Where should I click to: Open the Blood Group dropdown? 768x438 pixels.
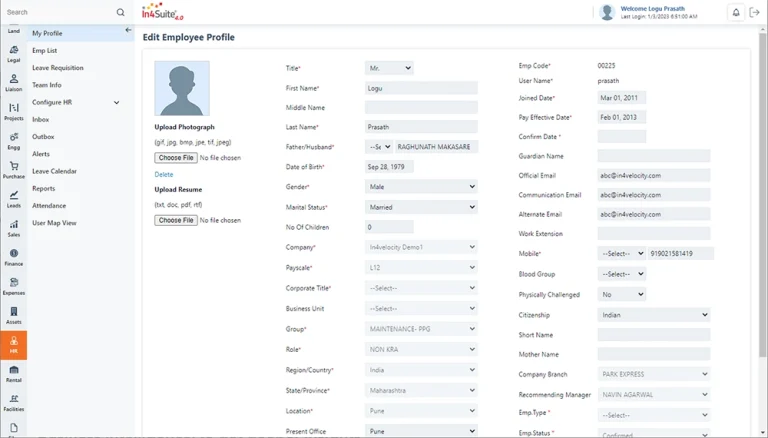tap(622, 274)
